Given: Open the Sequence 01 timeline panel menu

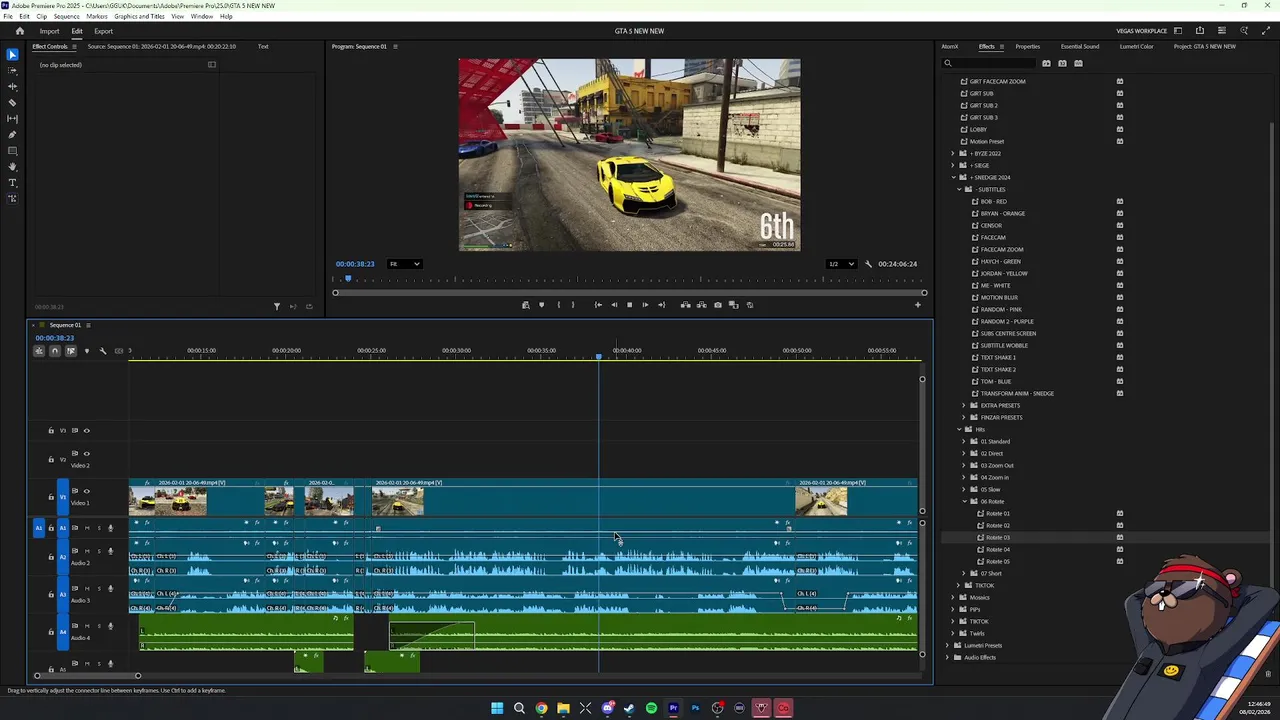Looking at the screenshot, I should [x=88, y=325].
